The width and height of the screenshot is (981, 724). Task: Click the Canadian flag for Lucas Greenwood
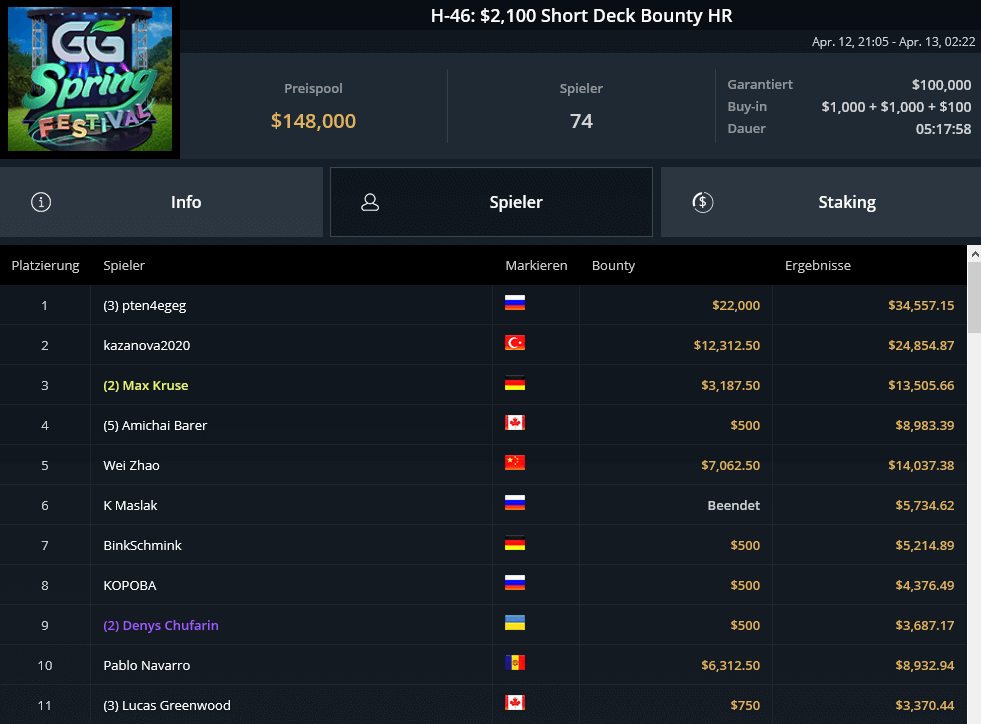tap(515, 703)
